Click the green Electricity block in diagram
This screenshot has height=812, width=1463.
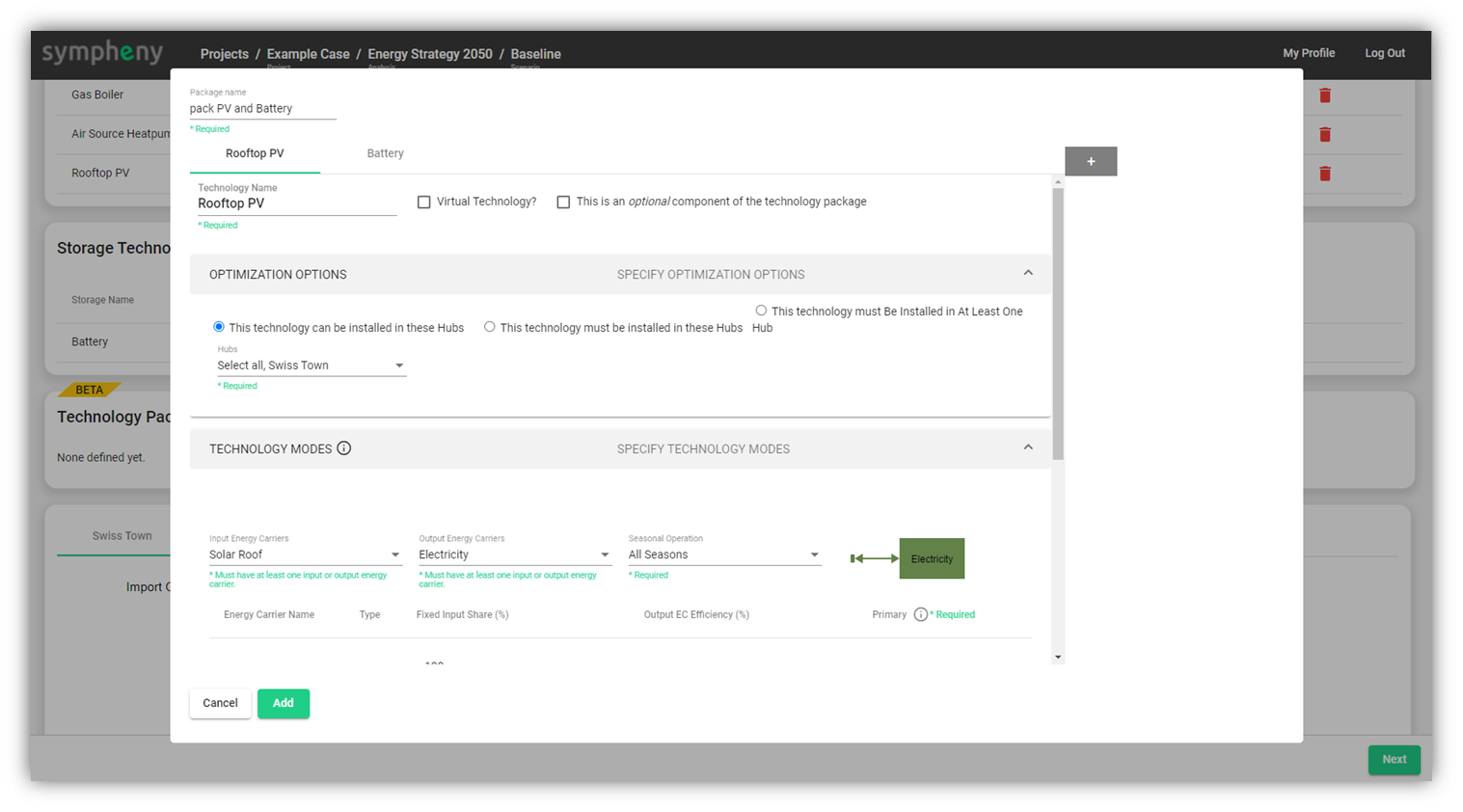(x=932, y=558)
